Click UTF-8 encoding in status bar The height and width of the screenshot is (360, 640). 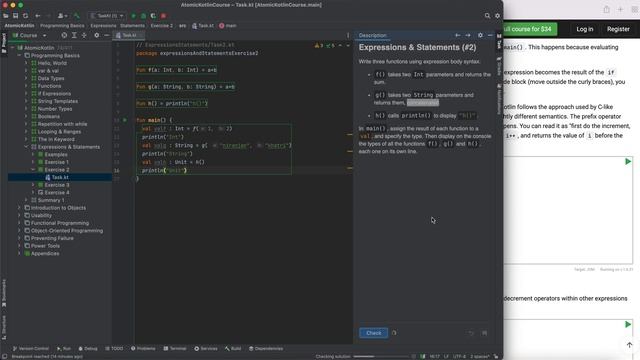click(x=459, y=356)
